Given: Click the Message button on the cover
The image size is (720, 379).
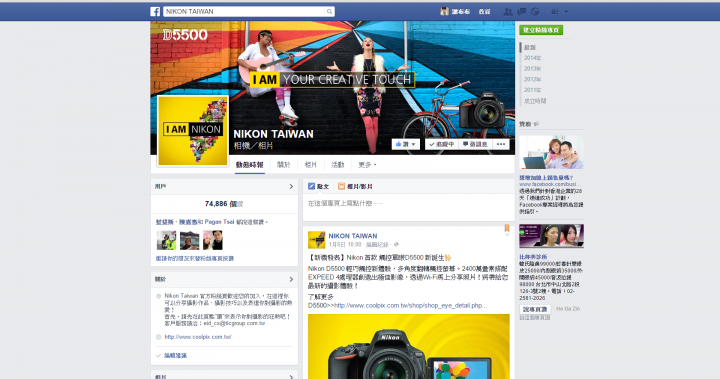Looking at the screenshot, I should pyautogui.click(x=475, y=144).
